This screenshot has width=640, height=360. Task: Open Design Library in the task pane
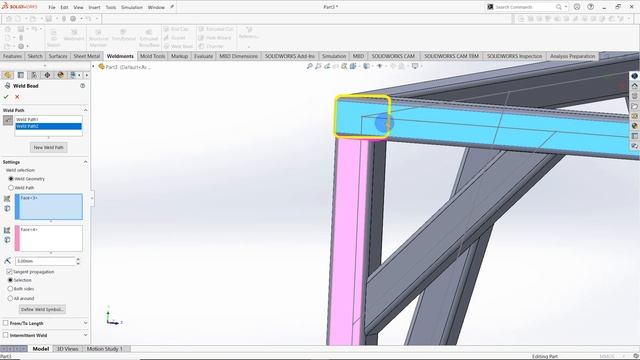click(635, 96)
